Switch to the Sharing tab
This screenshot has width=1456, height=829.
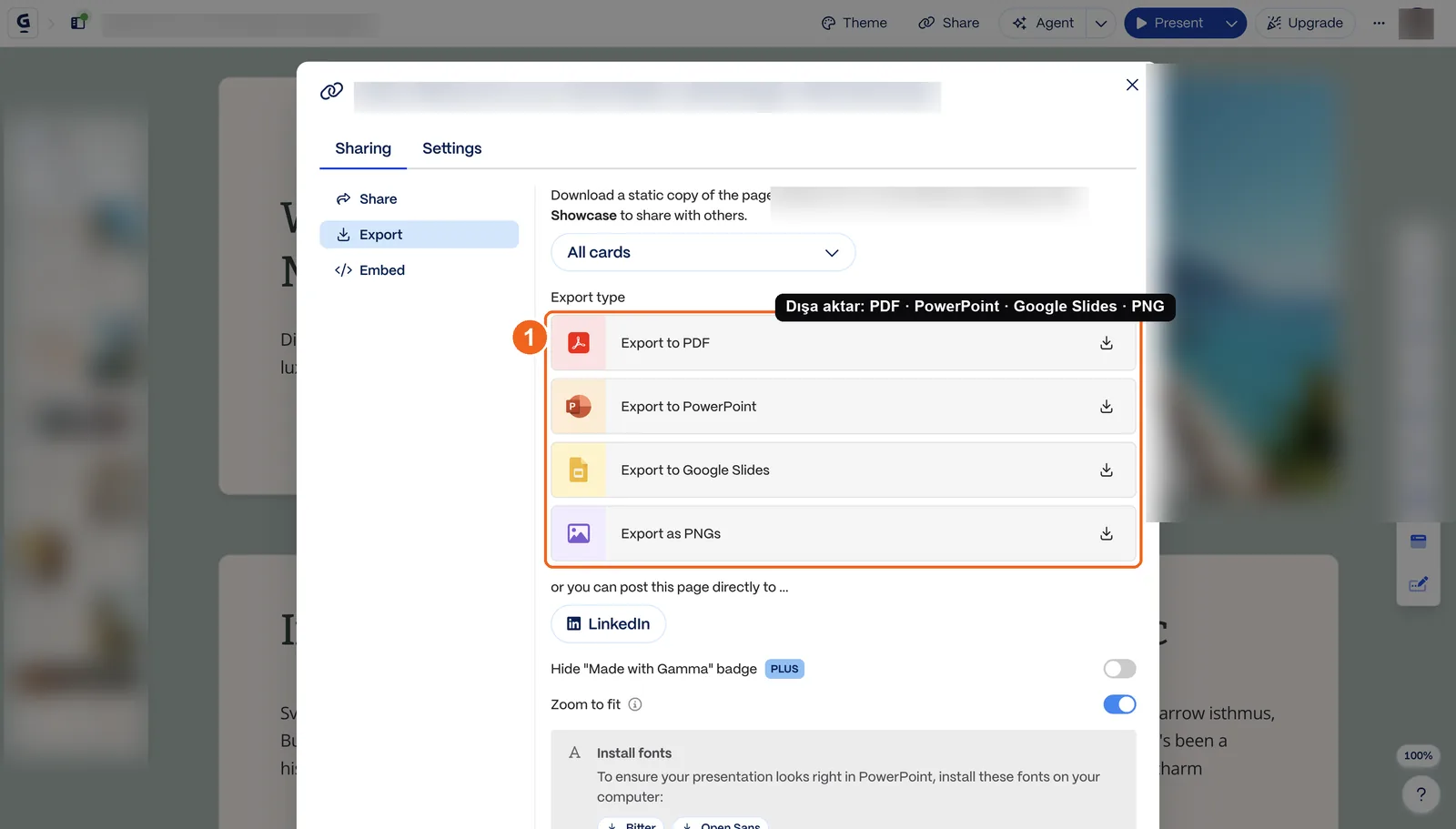click(x=363, y=148)
